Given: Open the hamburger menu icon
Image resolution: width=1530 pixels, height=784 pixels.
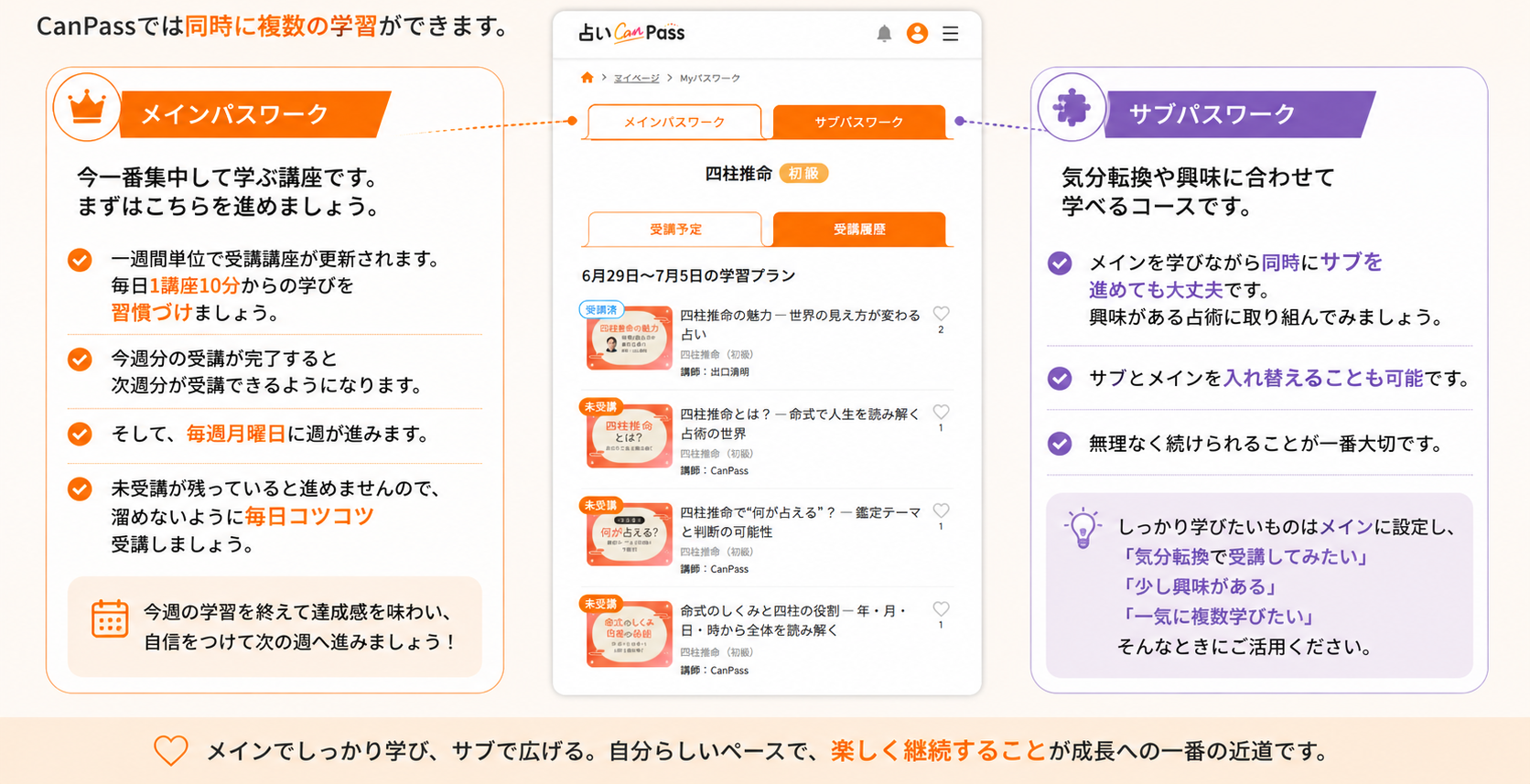Looking at the screenshot, I should 951,34.
